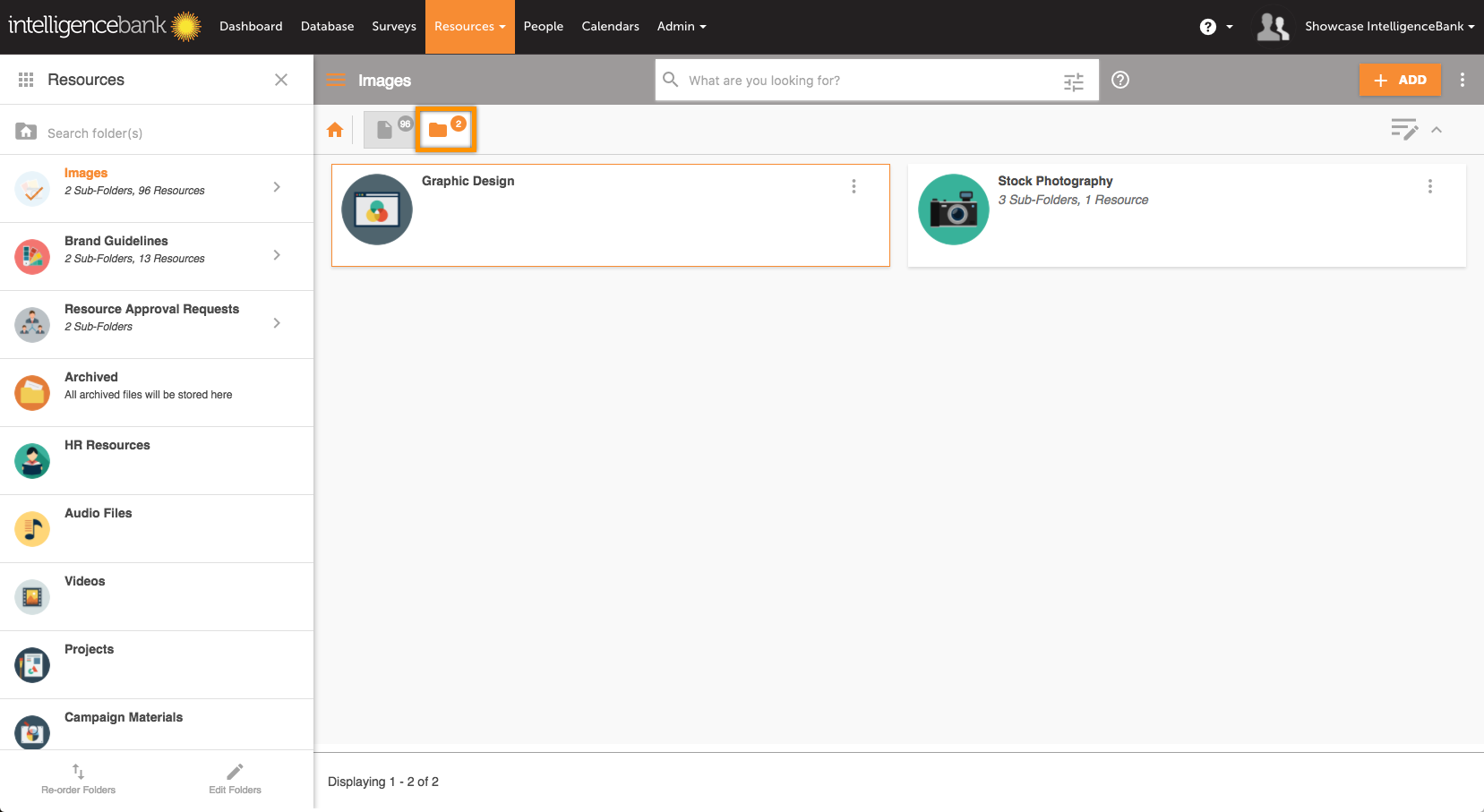Open the People menu item
Image resolution: width=1484 pixels, height=812 pixels.
544,27
